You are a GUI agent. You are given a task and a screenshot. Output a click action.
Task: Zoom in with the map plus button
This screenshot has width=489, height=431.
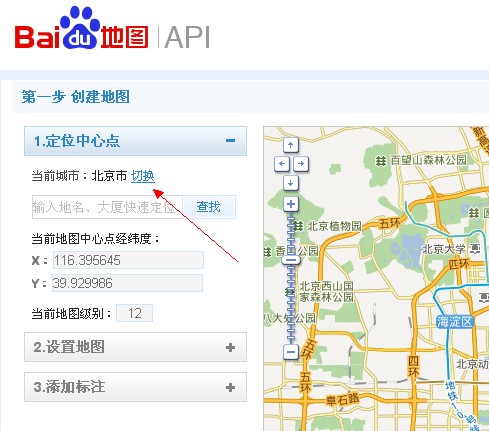[291, 204]
